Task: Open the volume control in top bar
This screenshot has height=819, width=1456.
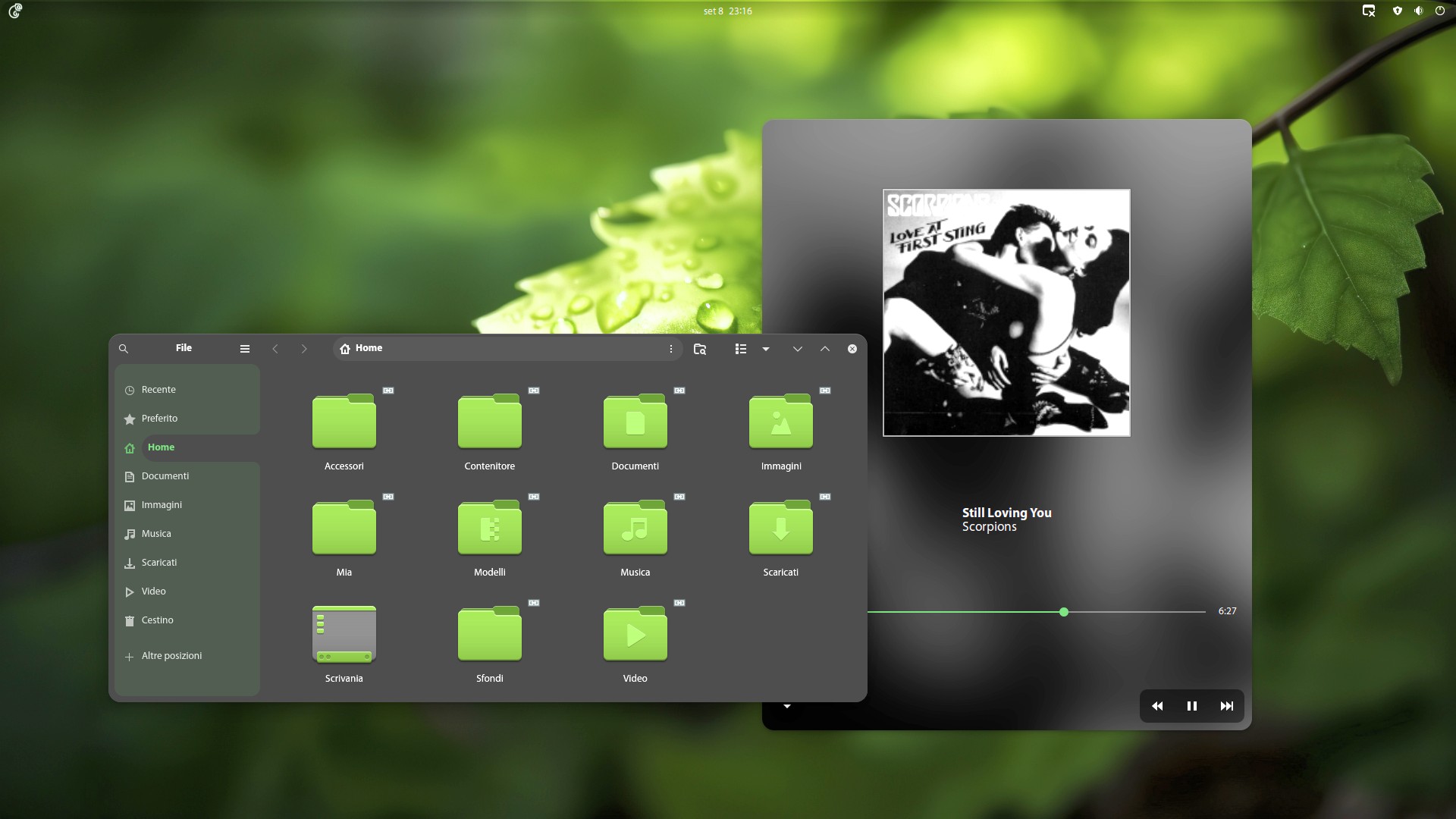Action: click(1418, 11)
